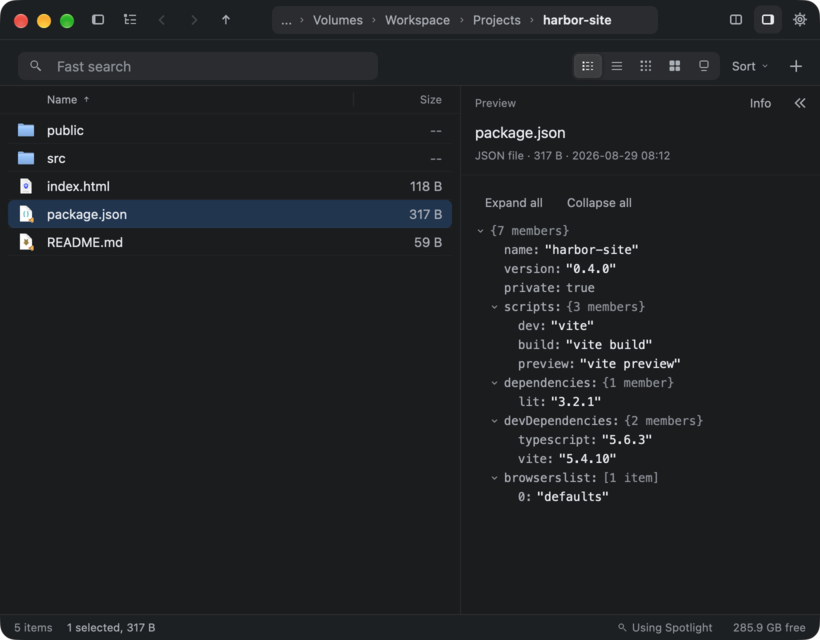Screen dimensions: 820x640
Task: Select the src folder name
Action: [56, 158]
